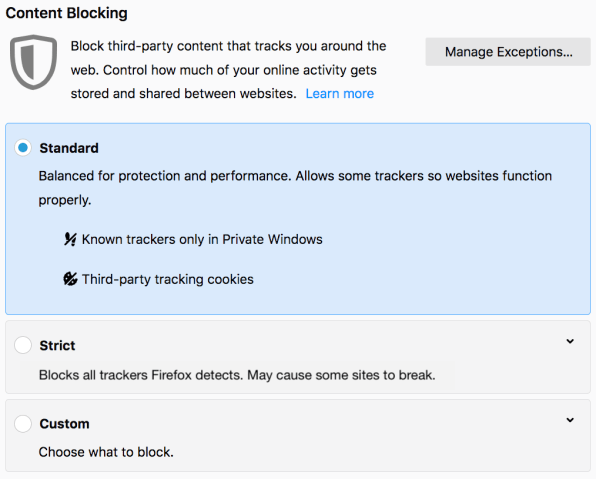
Task: Click the Content Blocking heading
Action: 67,13
